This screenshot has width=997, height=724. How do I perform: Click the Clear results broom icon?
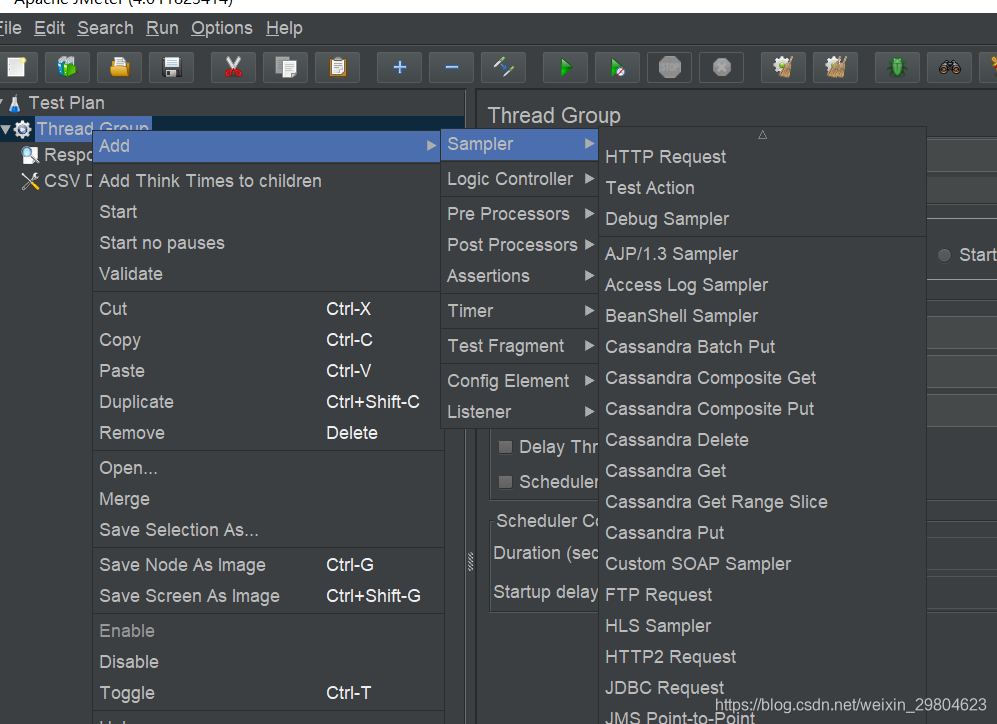[x=783, y=67]
